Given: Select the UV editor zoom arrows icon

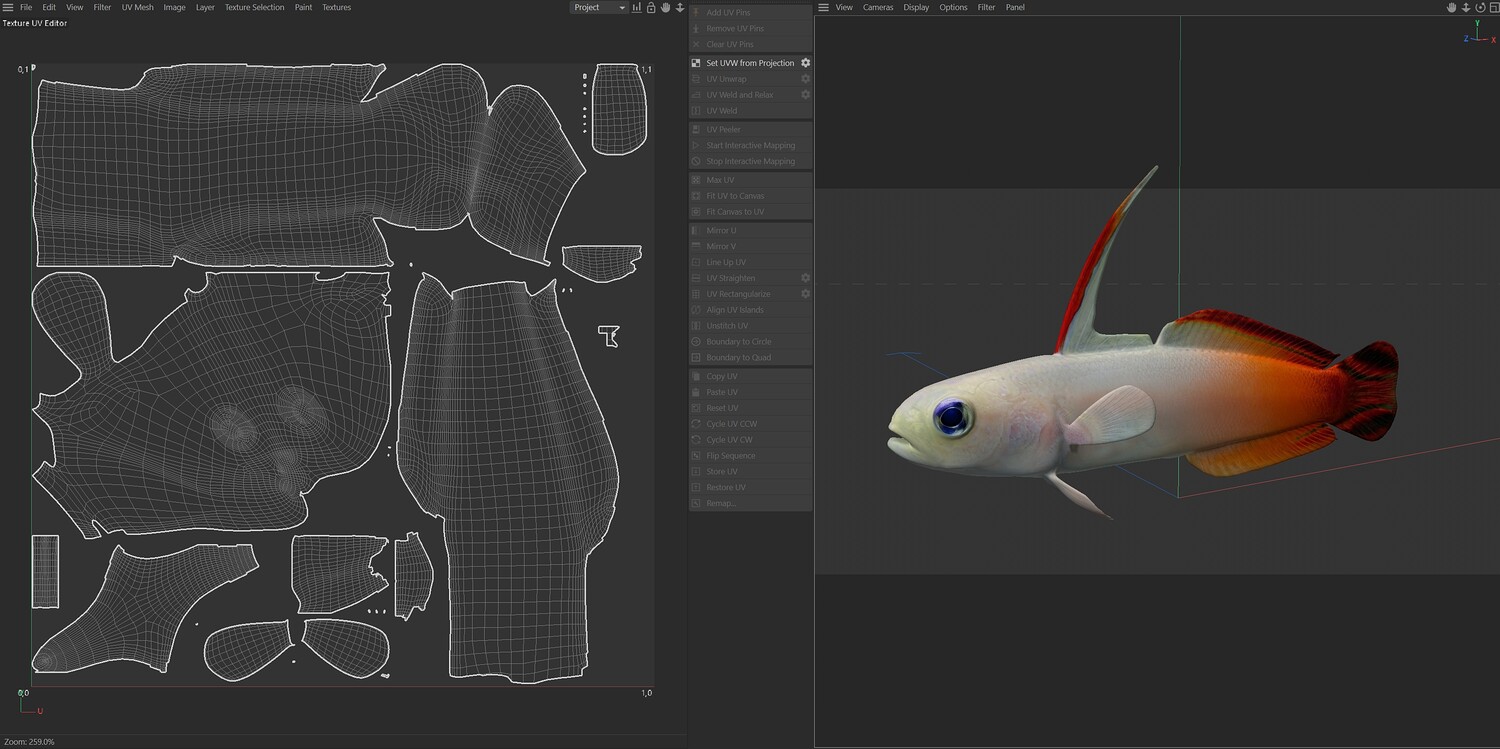Looking at the screenshot, I should (x=680, y=7).
